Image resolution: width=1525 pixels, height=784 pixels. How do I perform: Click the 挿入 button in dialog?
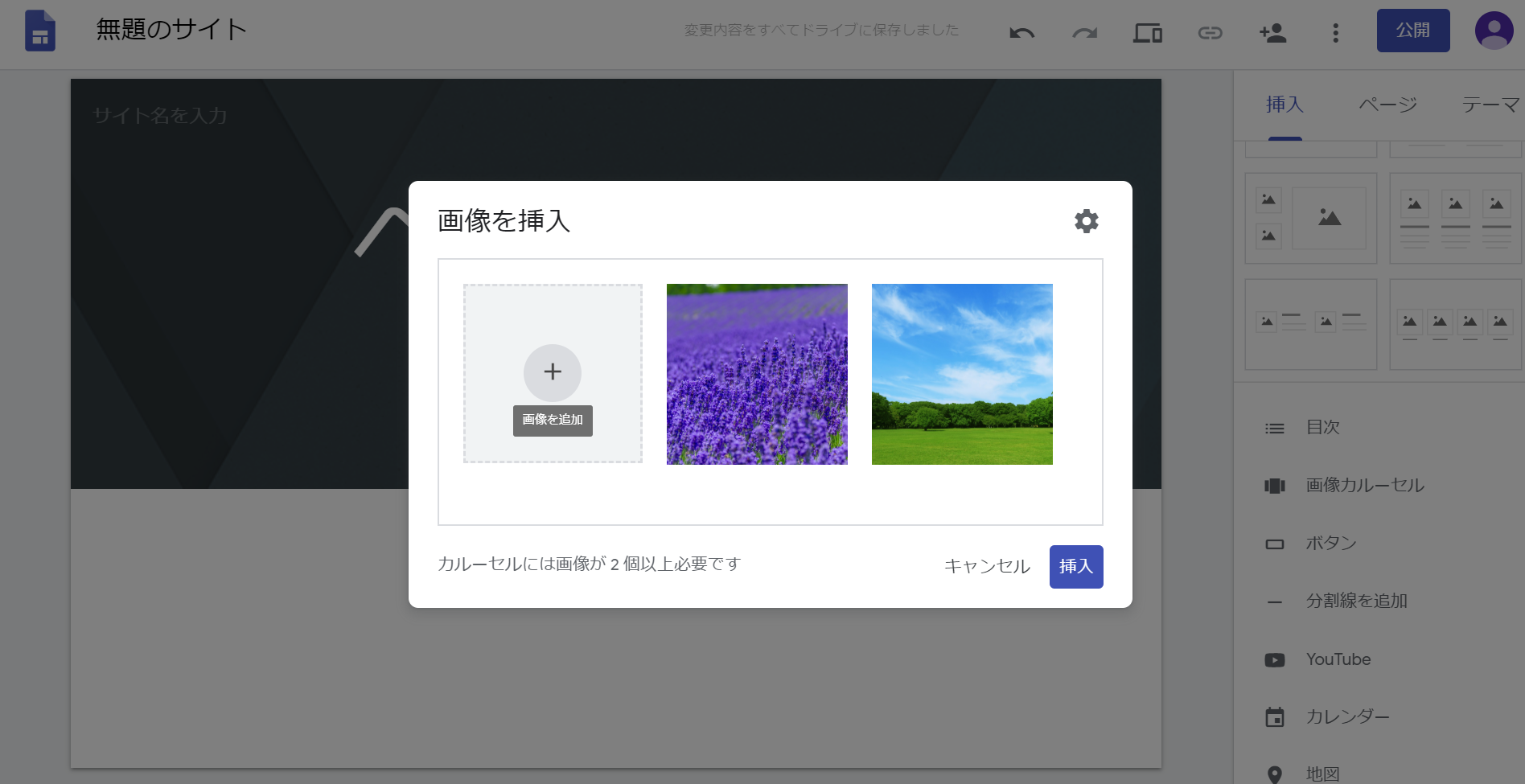pyautogui.click(x=1076, y=567)
